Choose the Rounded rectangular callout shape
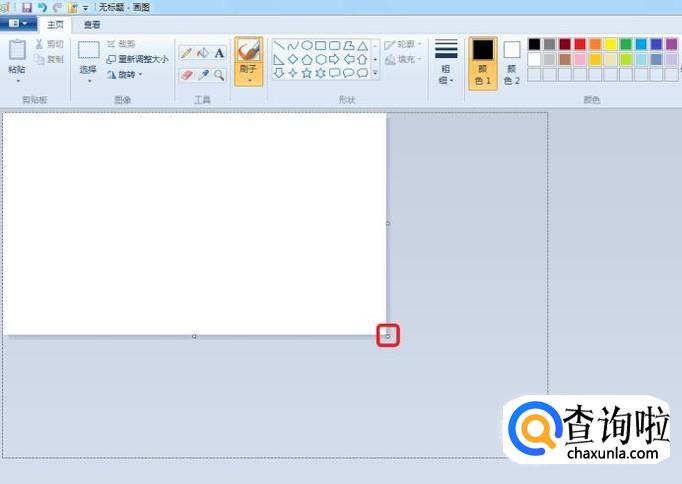 pos(334,73)
